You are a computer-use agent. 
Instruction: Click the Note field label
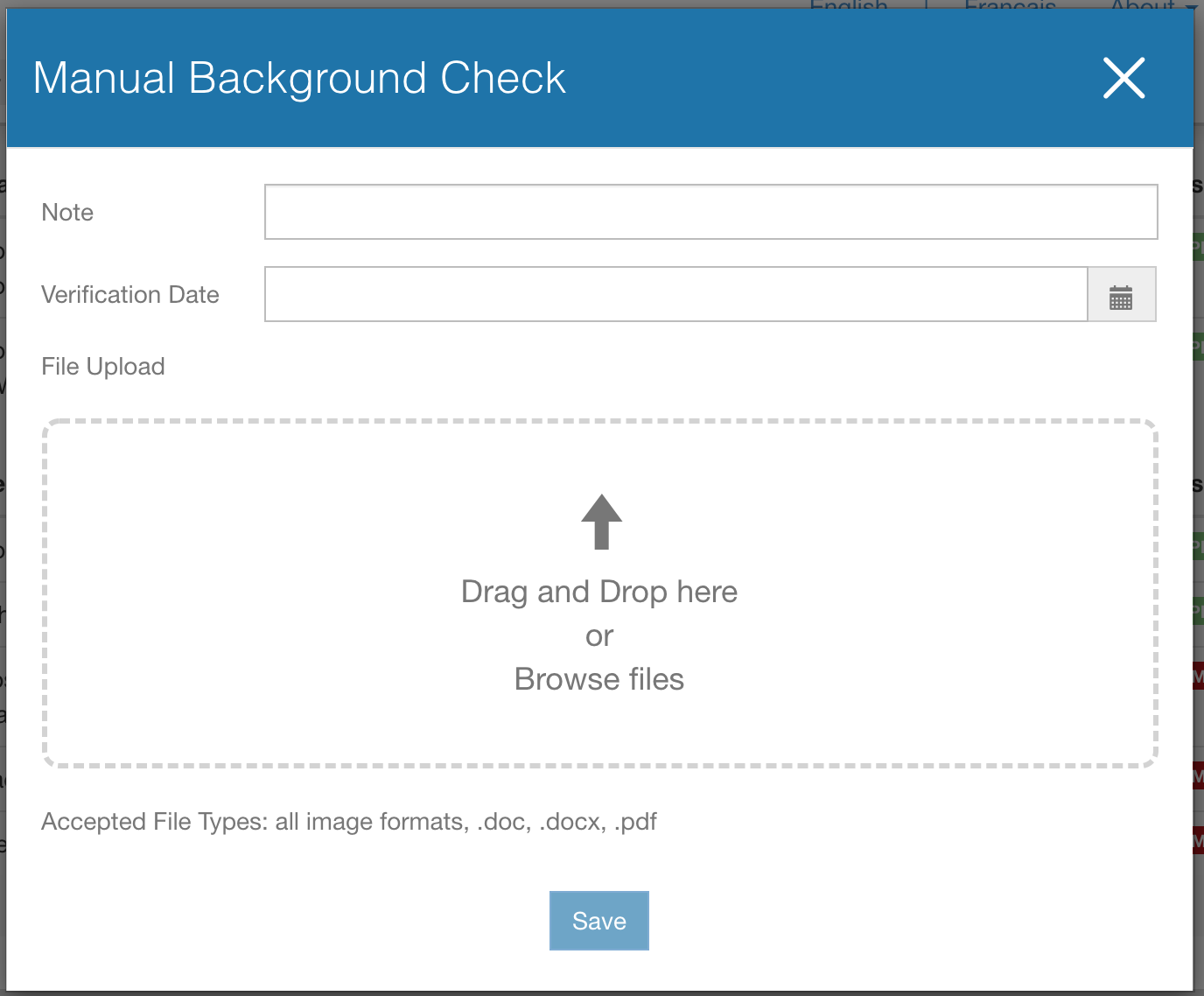click(x=67, y=213)
